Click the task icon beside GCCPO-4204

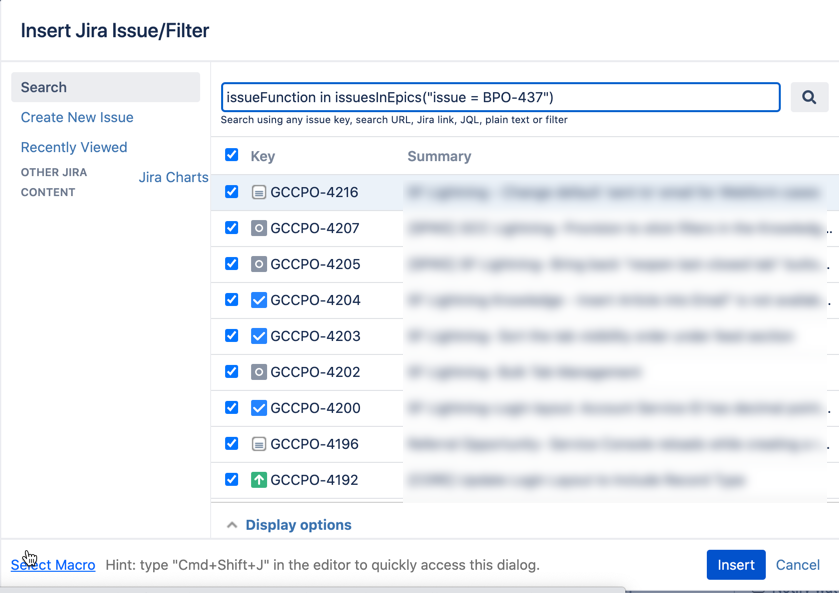pyautogui.click(x=258, y=300)
